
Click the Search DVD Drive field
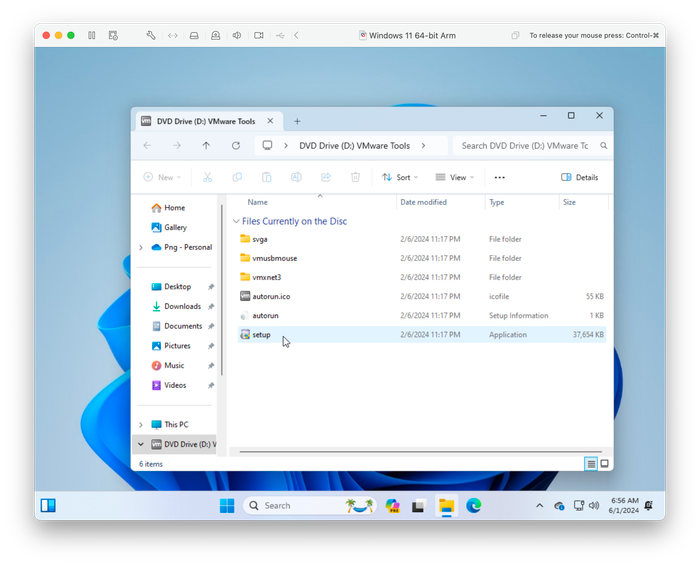(531, 146)
